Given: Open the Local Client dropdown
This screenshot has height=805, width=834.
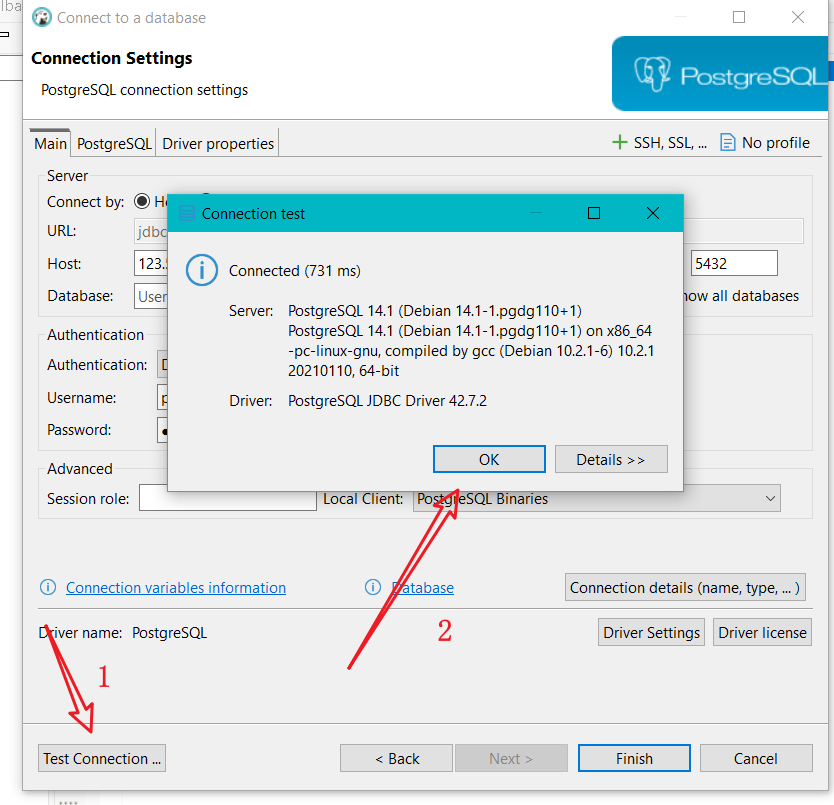Looking at the screenshot, I should coord(769,498).
